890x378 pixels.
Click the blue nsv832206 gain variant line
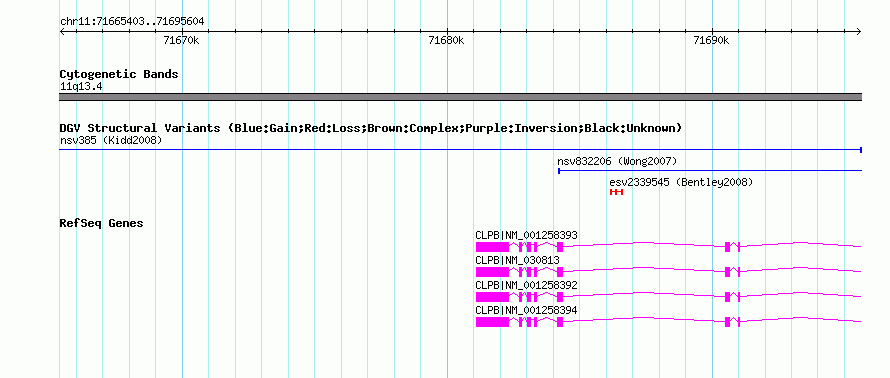(x=710, y=170)
